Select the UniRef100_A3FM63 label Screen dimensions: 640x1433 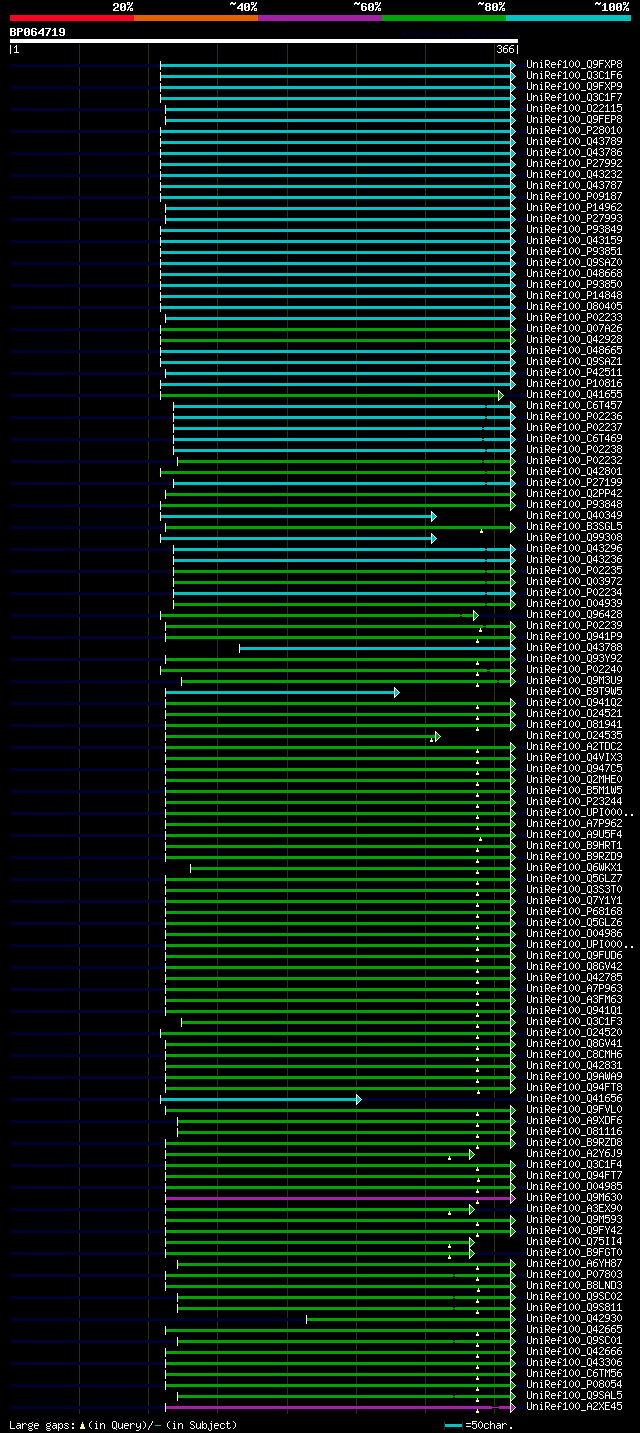[574, 1000]
